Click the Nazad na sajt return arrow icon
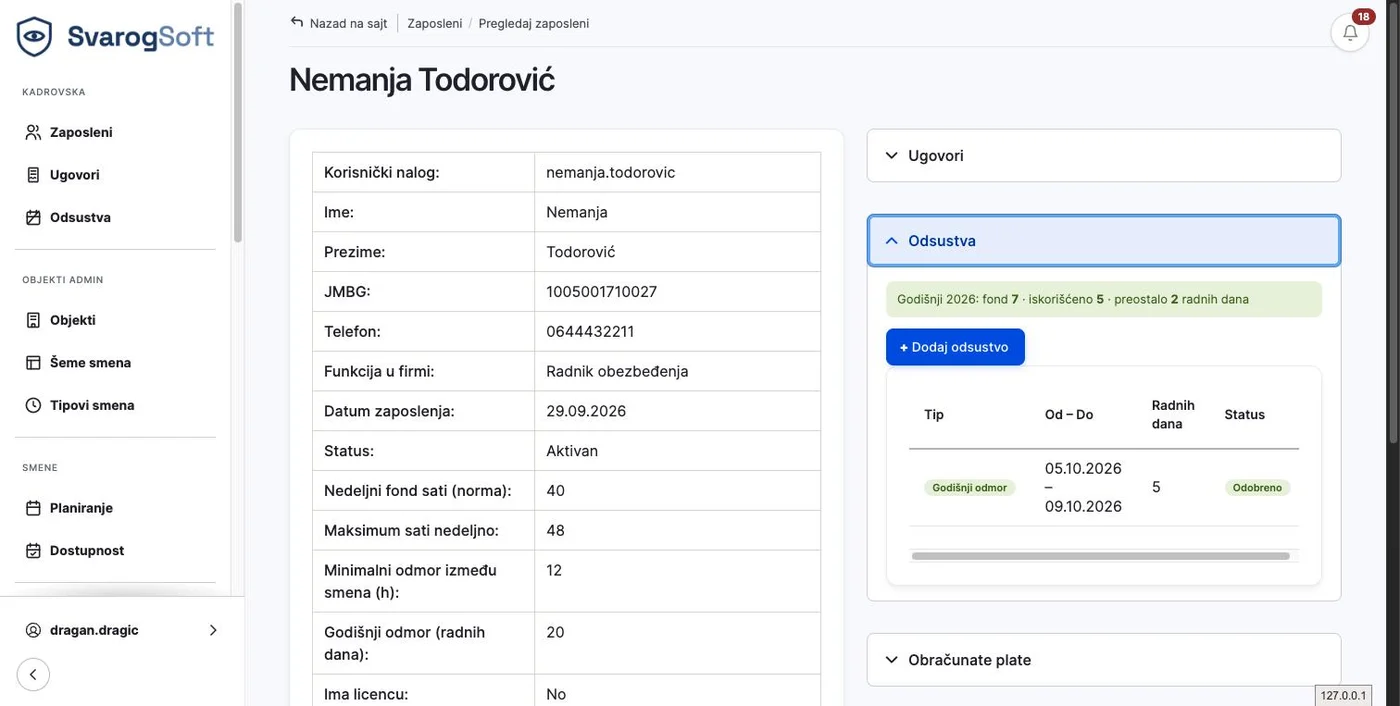 297,22
